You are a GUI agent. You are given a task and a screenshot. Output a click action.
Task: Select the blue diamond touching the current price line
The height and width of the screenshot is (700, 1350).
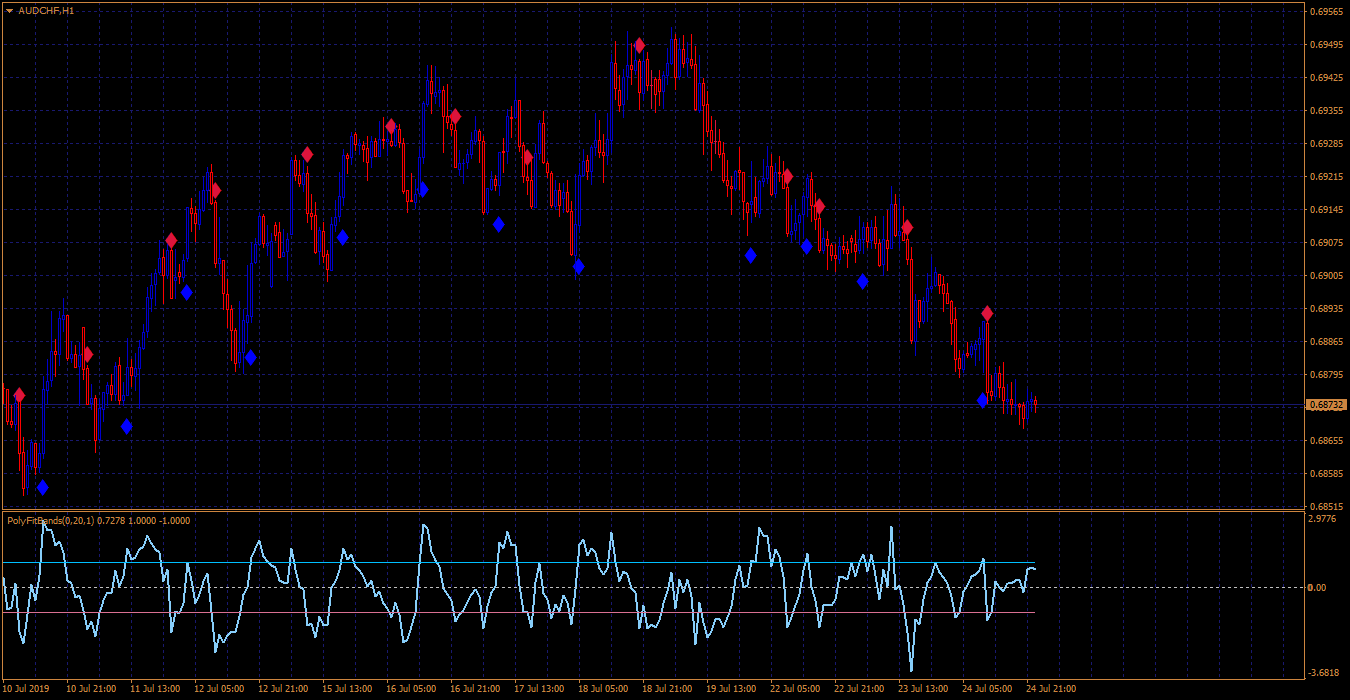click(983, 400)
